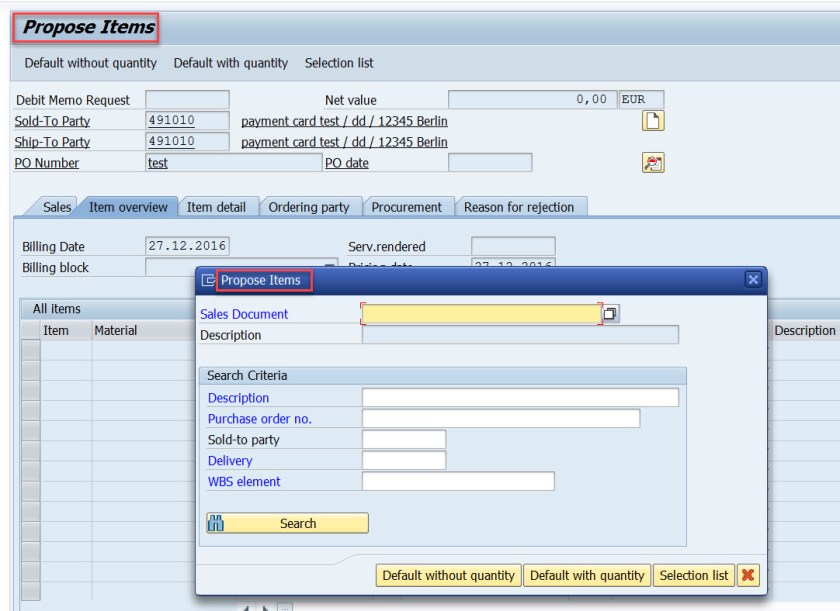Click the PO Number label link
The image size is (840, 611).
(x=47, y=163)
